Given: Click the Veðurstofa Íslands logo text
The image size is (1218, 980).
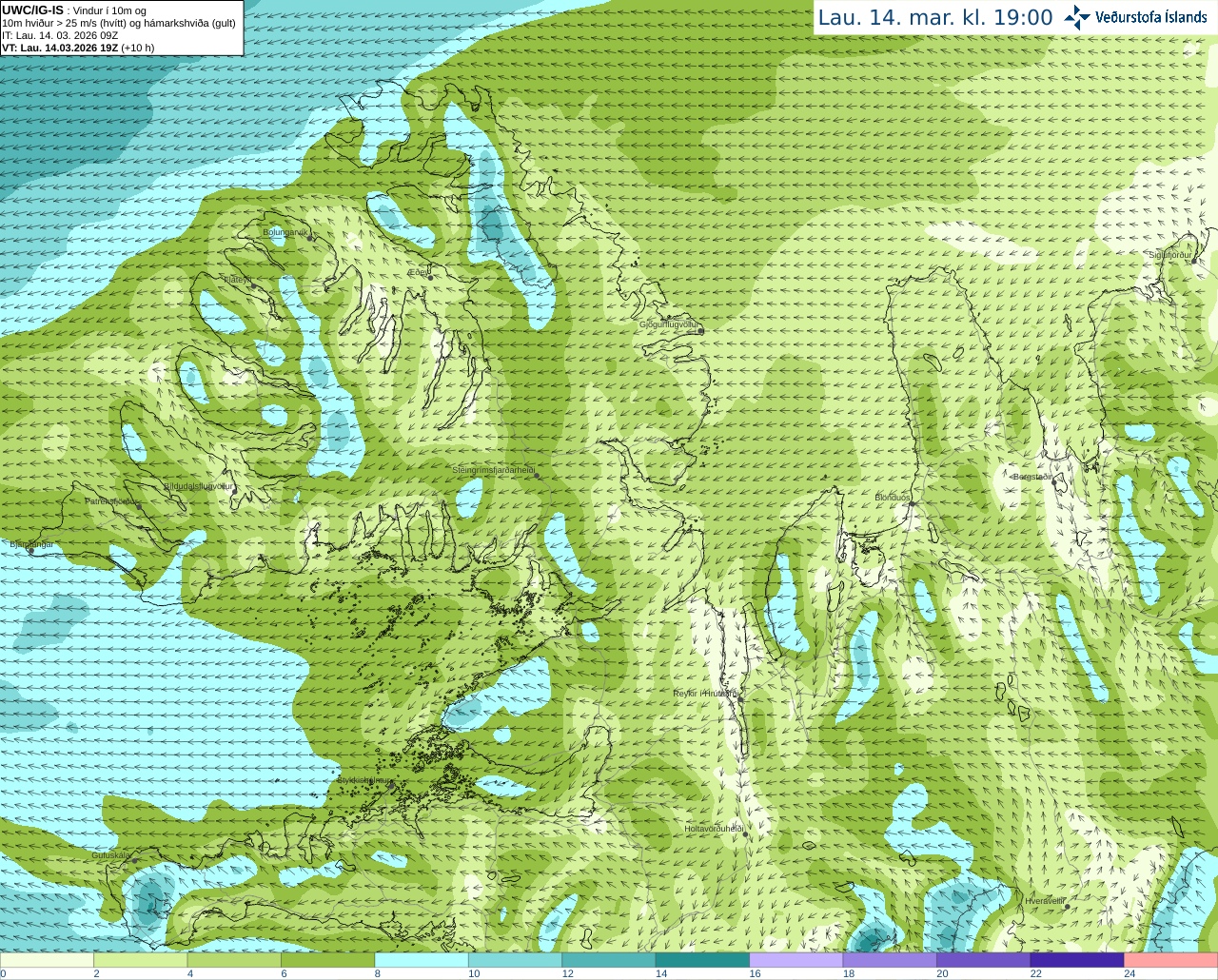Looking at the screenshot, I should [x=1151, y=17].
